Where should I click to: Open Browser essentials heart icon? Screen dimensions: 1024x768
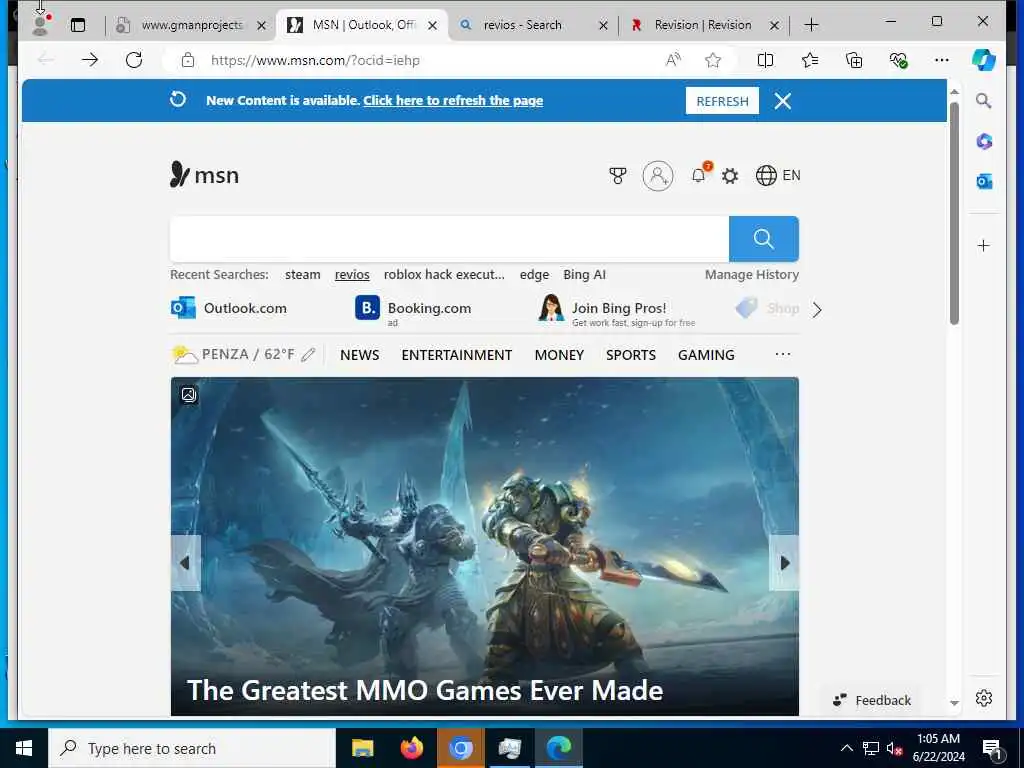click(899, 60)
